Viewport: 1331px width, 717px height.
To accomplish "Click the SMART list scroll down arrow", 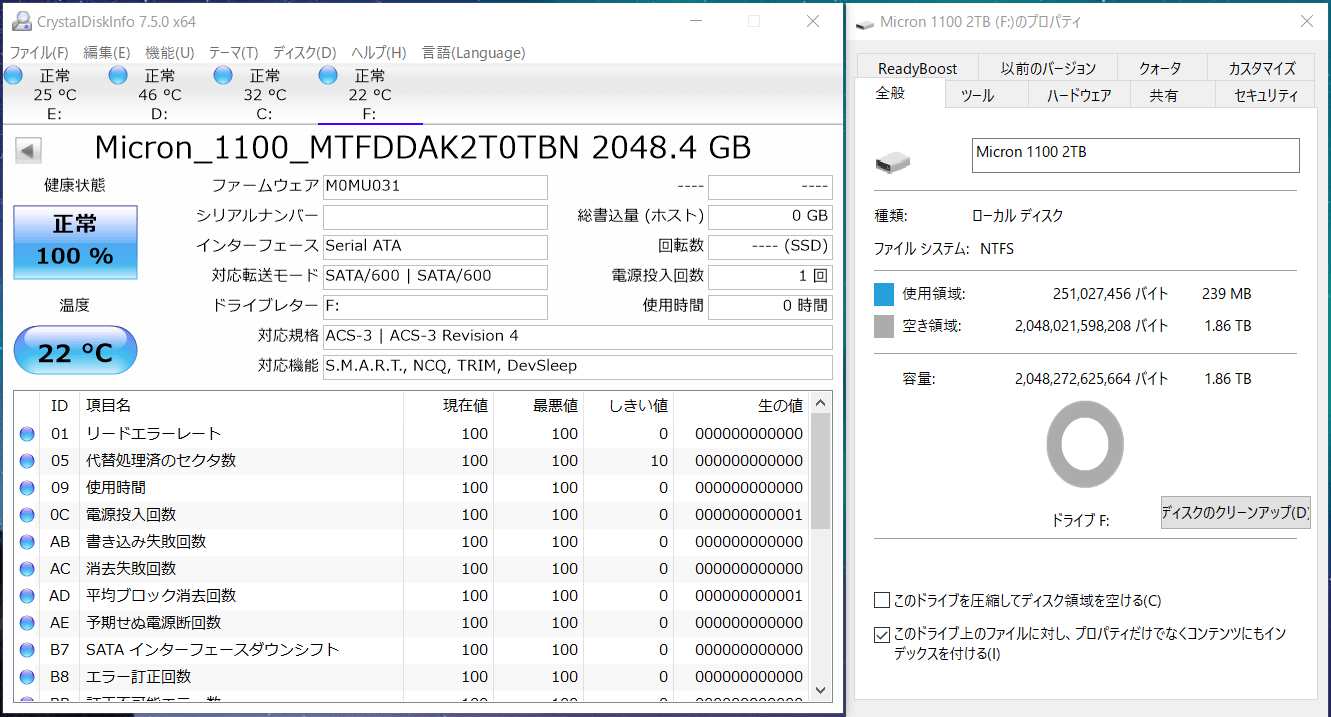I will click(x=820, y=689).
